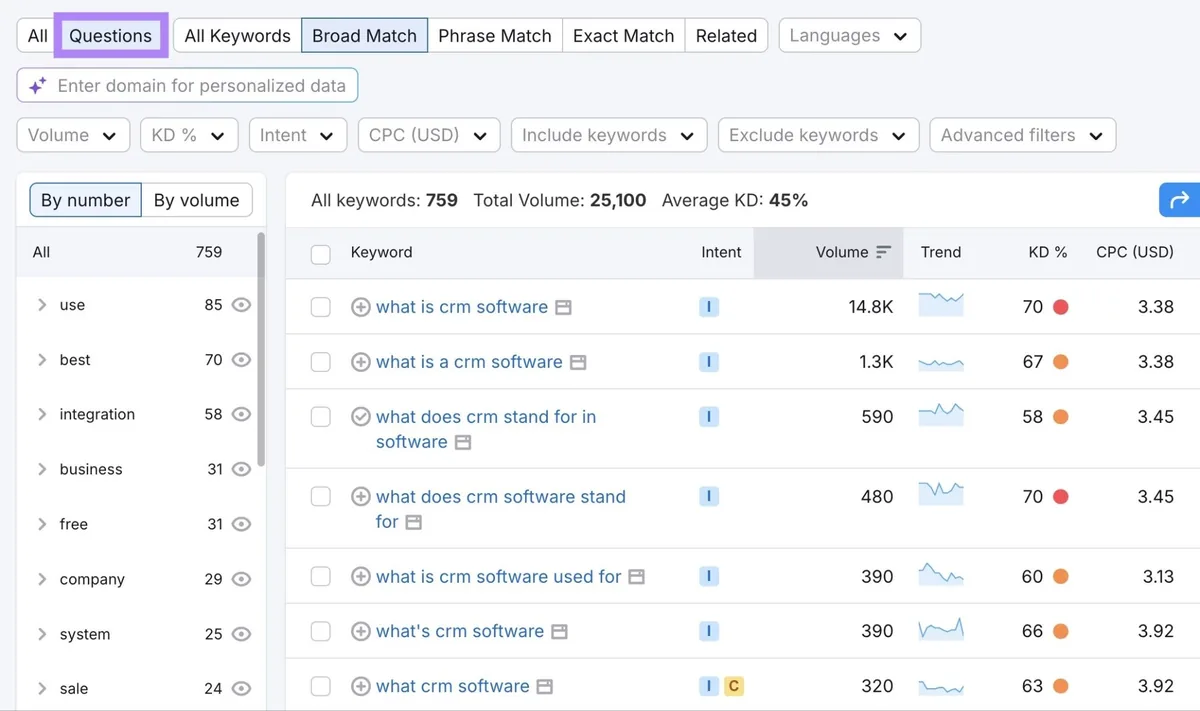Open SERP icon next to 'what's crm software'

(x=560, y=633)
